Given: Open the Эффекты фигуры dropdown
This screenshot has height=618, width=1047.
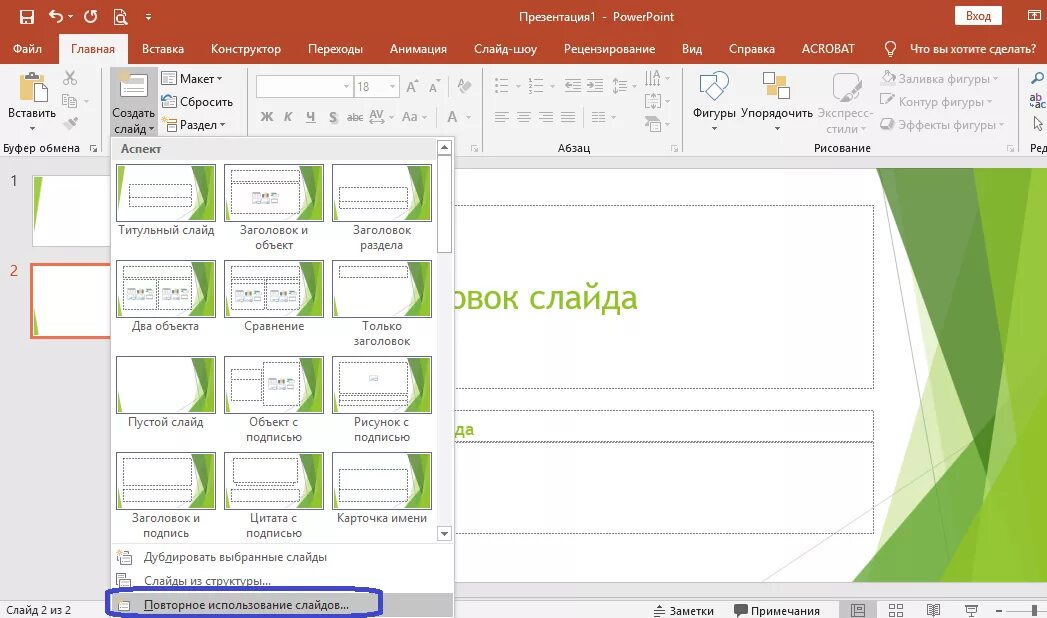Looking at the screenshot, I should (942, 125).
